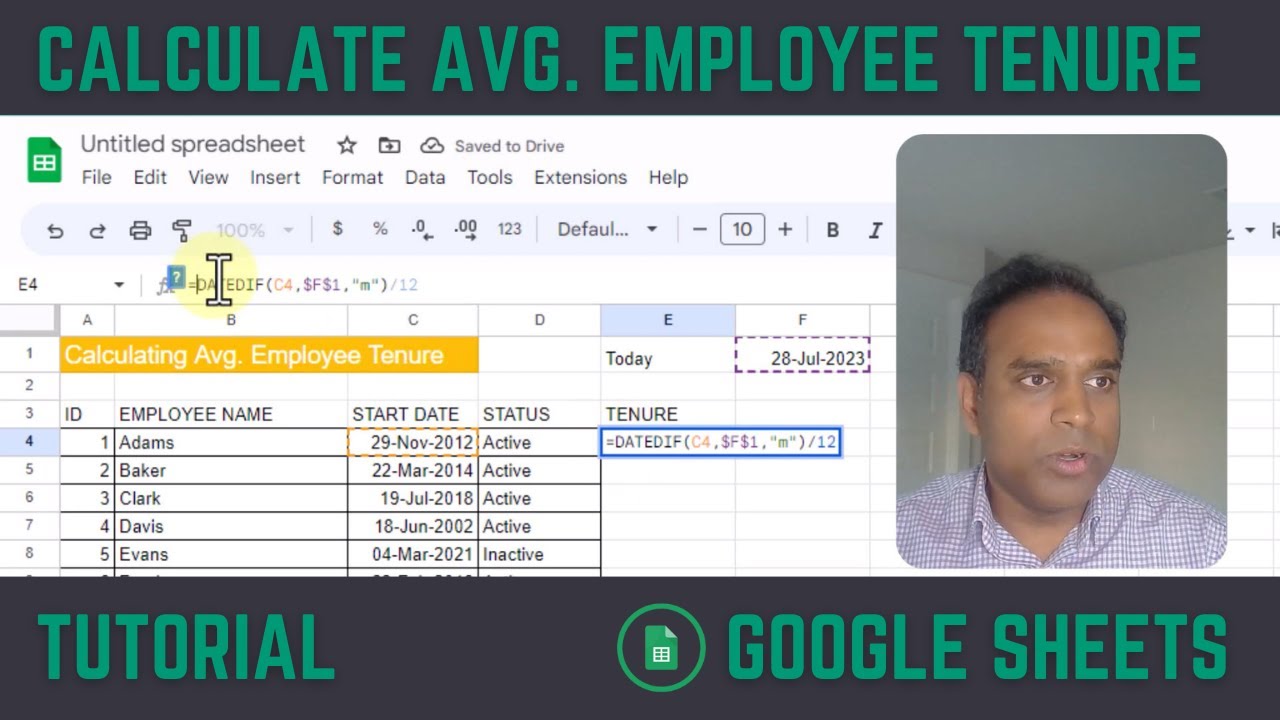The image size is (1280, 720).
Task: Select row 4 header
Action: [30, 442]
